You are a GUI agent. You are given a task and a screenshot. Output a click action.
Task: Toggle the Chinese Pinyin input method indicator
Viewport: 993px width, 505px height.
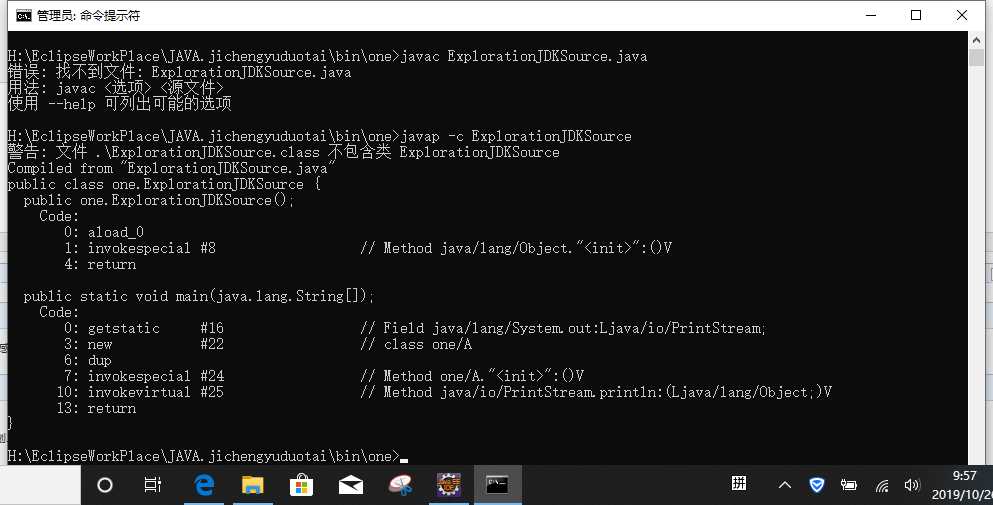[739, 483]
